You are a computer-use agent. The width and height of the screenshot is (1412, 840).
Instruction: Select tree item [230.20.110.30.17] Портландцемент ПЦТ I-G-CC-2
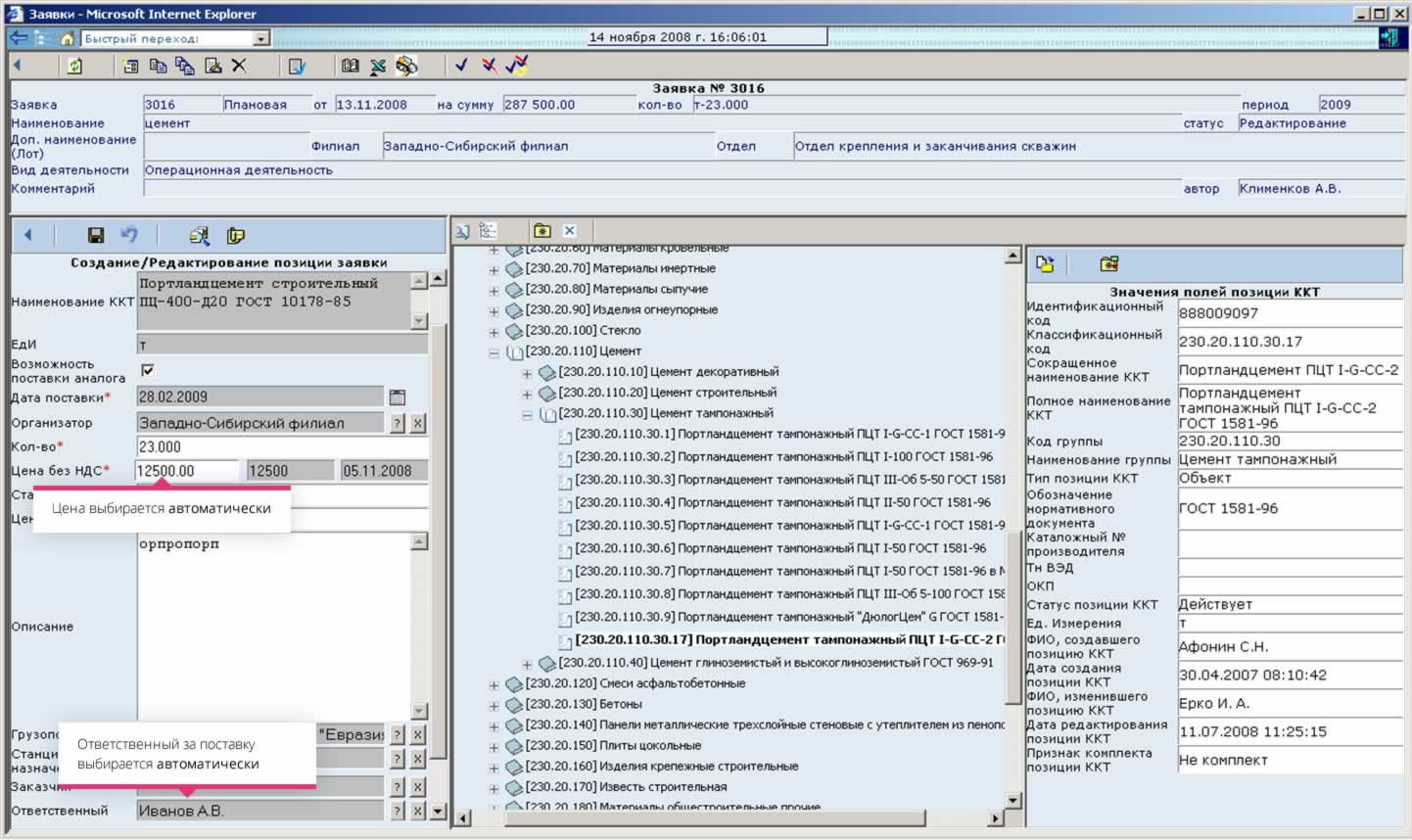pyautogui.click(x=789, y=639)
